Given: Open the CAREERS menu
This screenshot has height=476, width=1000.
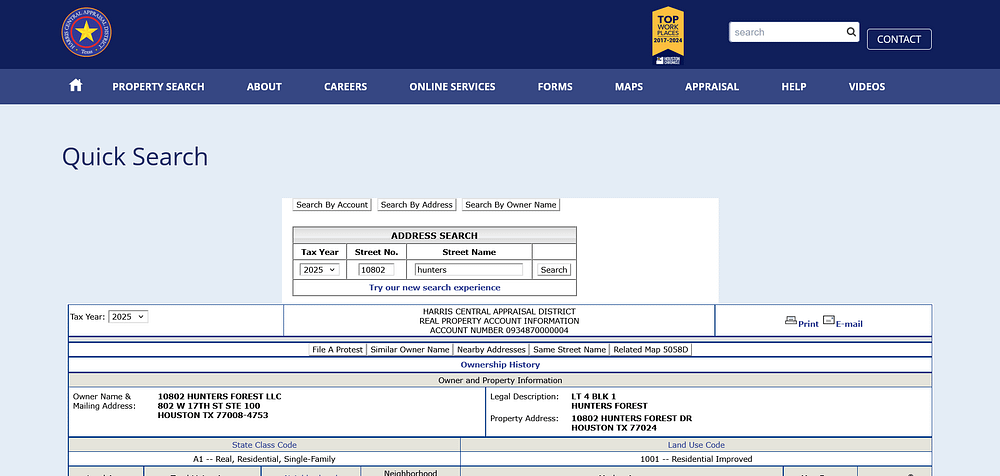Looking at the screenshot, I should pyautogui.click(x=346, y=87).
